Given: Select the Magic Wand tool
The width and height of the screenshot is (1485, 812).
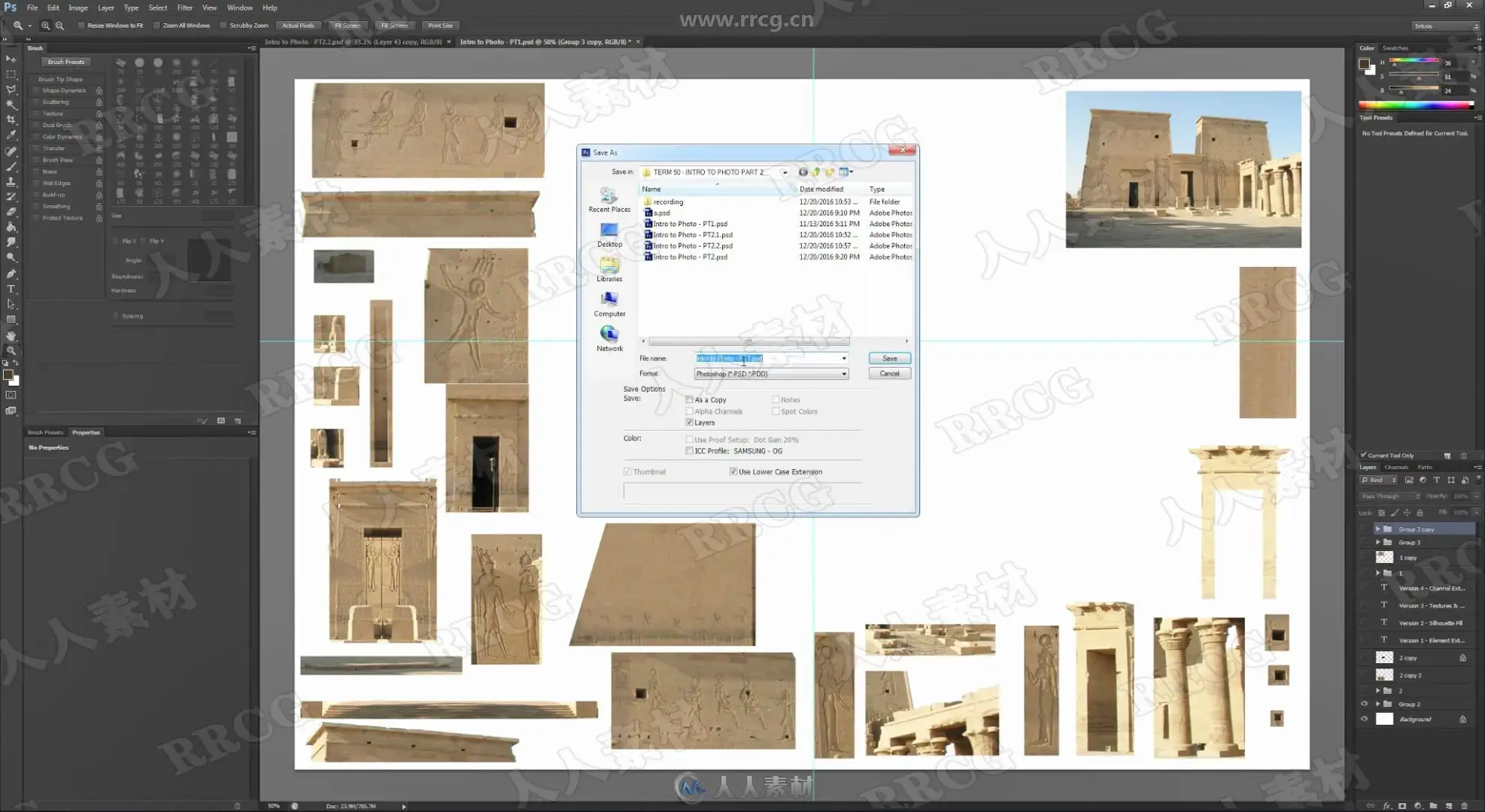Looking at the screenshot, I should point(11,105).
